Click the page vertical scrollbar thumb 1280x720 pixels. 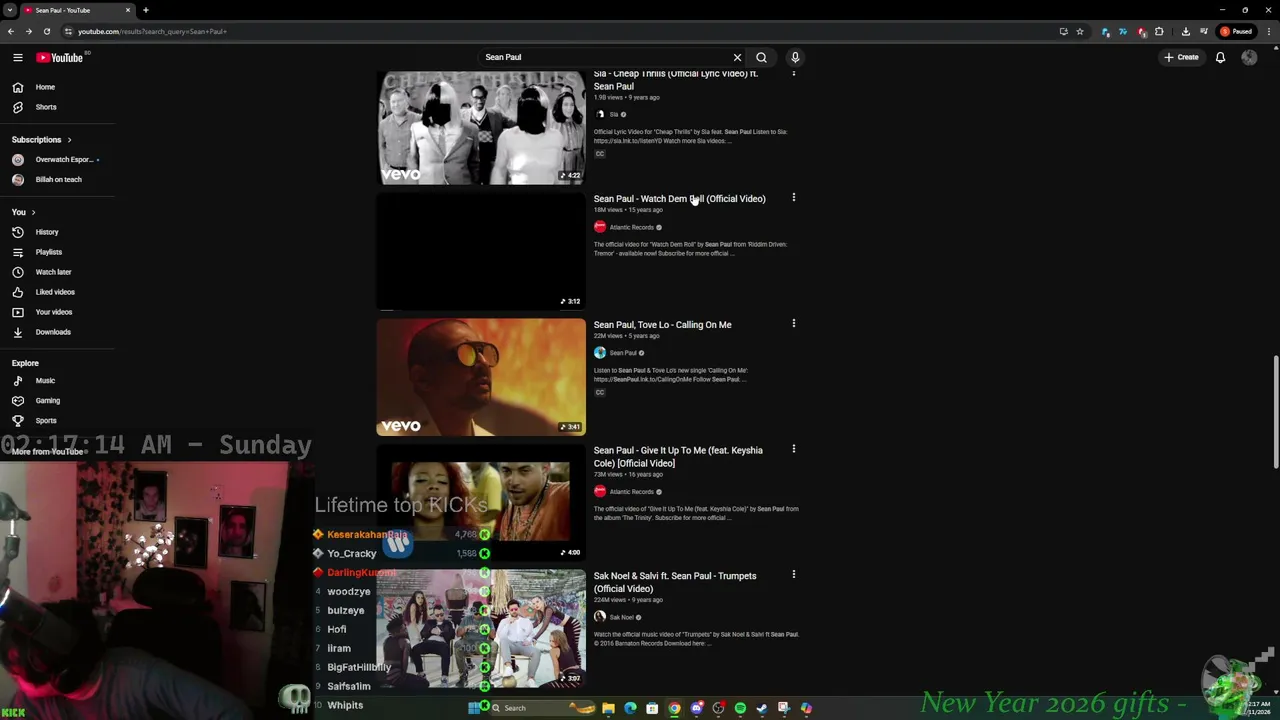[1275, 410]
